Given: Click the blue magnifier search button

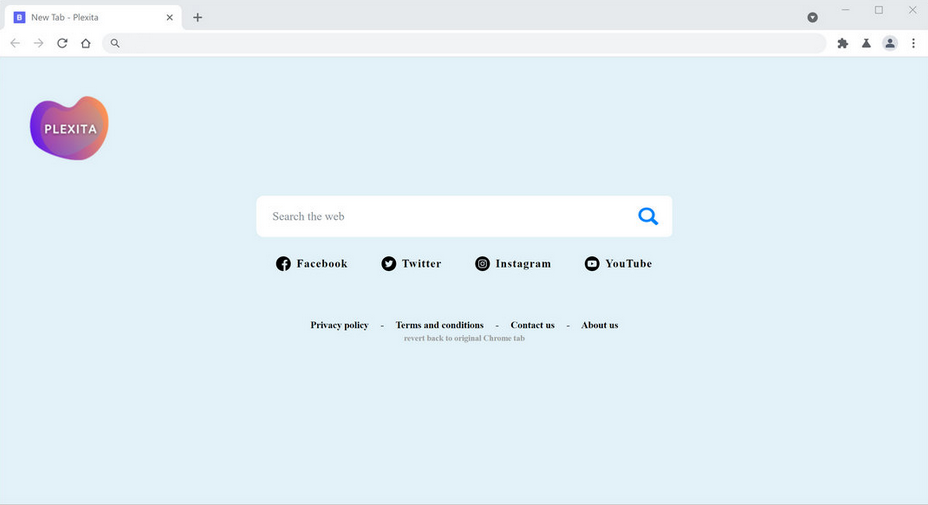Looking at the screenshot, I should pos(648,216).
